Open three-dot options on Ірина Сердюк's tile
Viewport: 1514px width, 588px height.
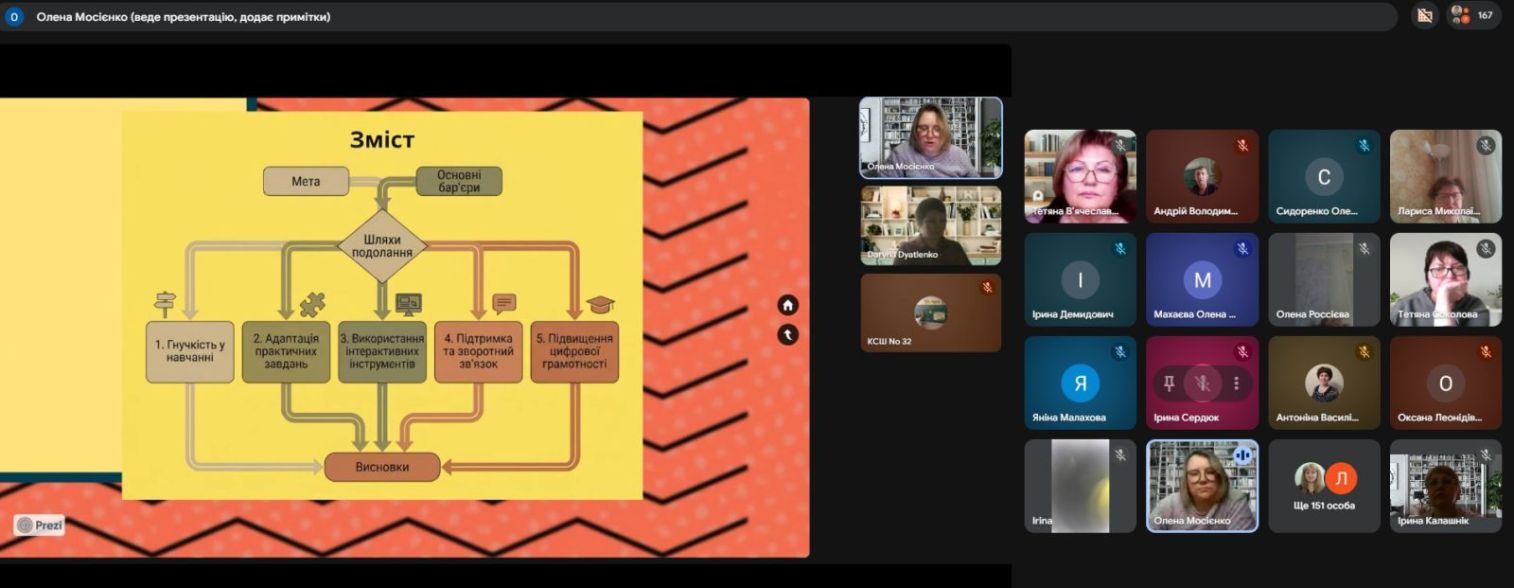(1237, 383)
